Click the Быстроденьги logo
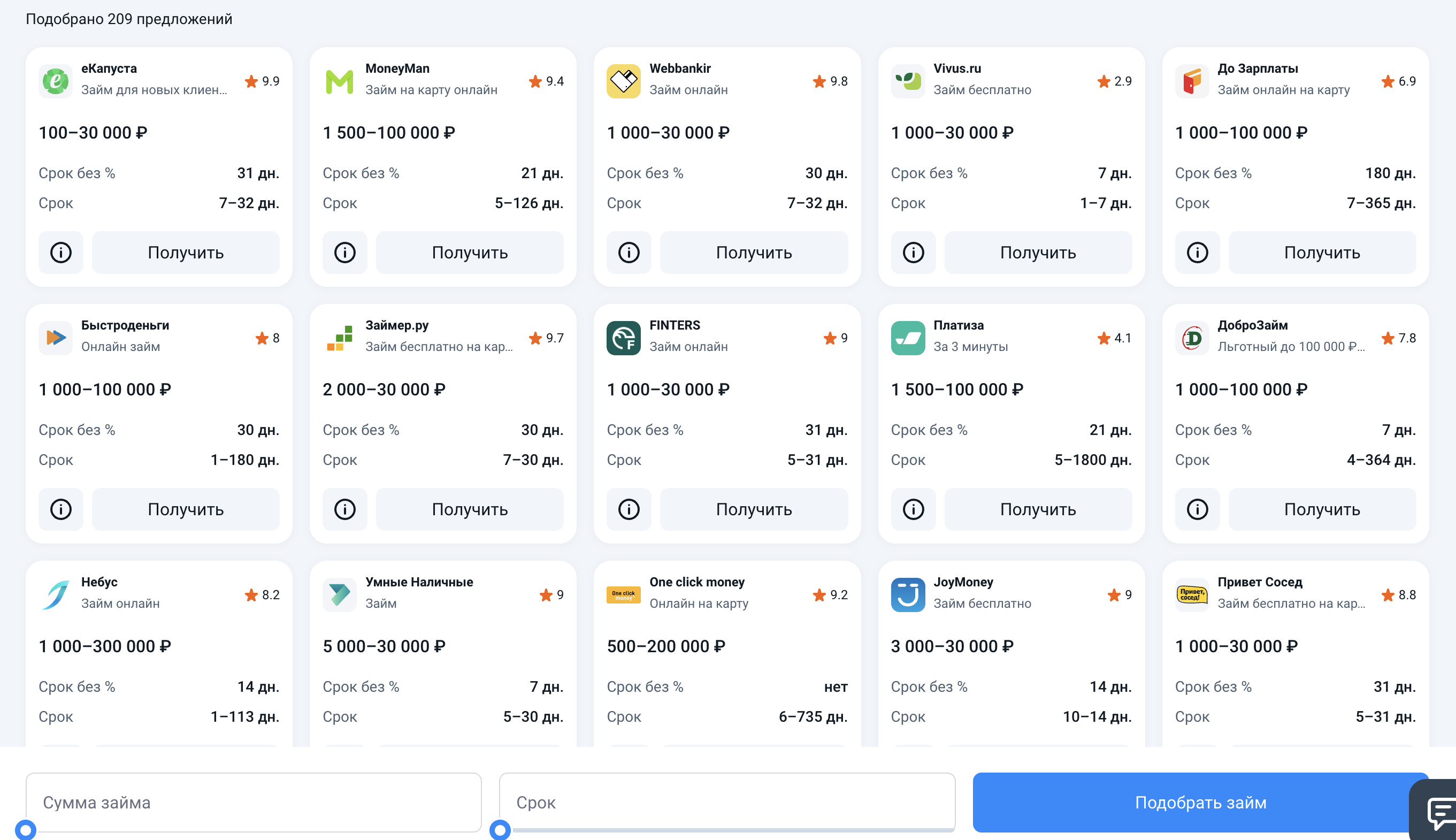This screenshot has width=1456, height=840. point(55,338)
